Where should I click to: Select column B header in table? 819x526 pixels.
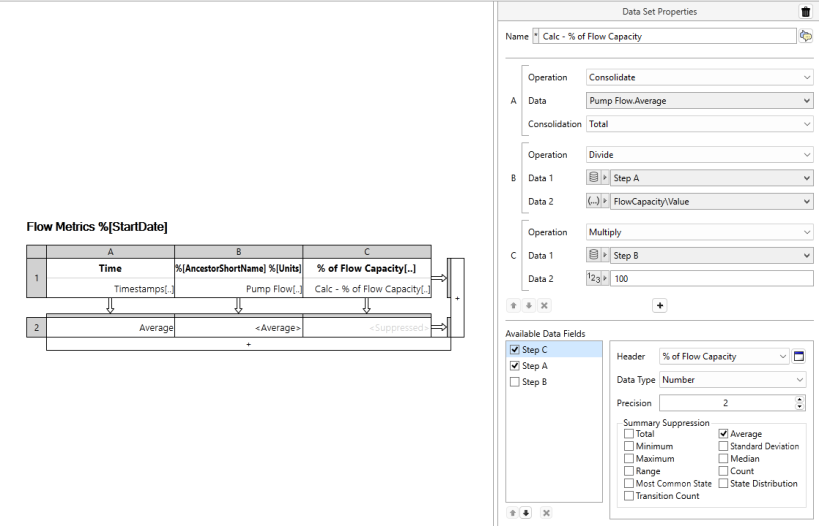coord(239,252)
